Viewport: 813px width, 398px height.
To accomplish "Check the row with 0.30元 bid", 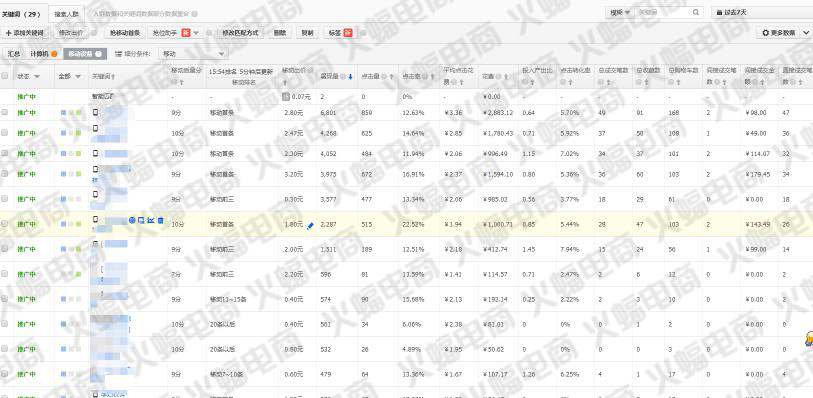I will (x=5, y=198).
